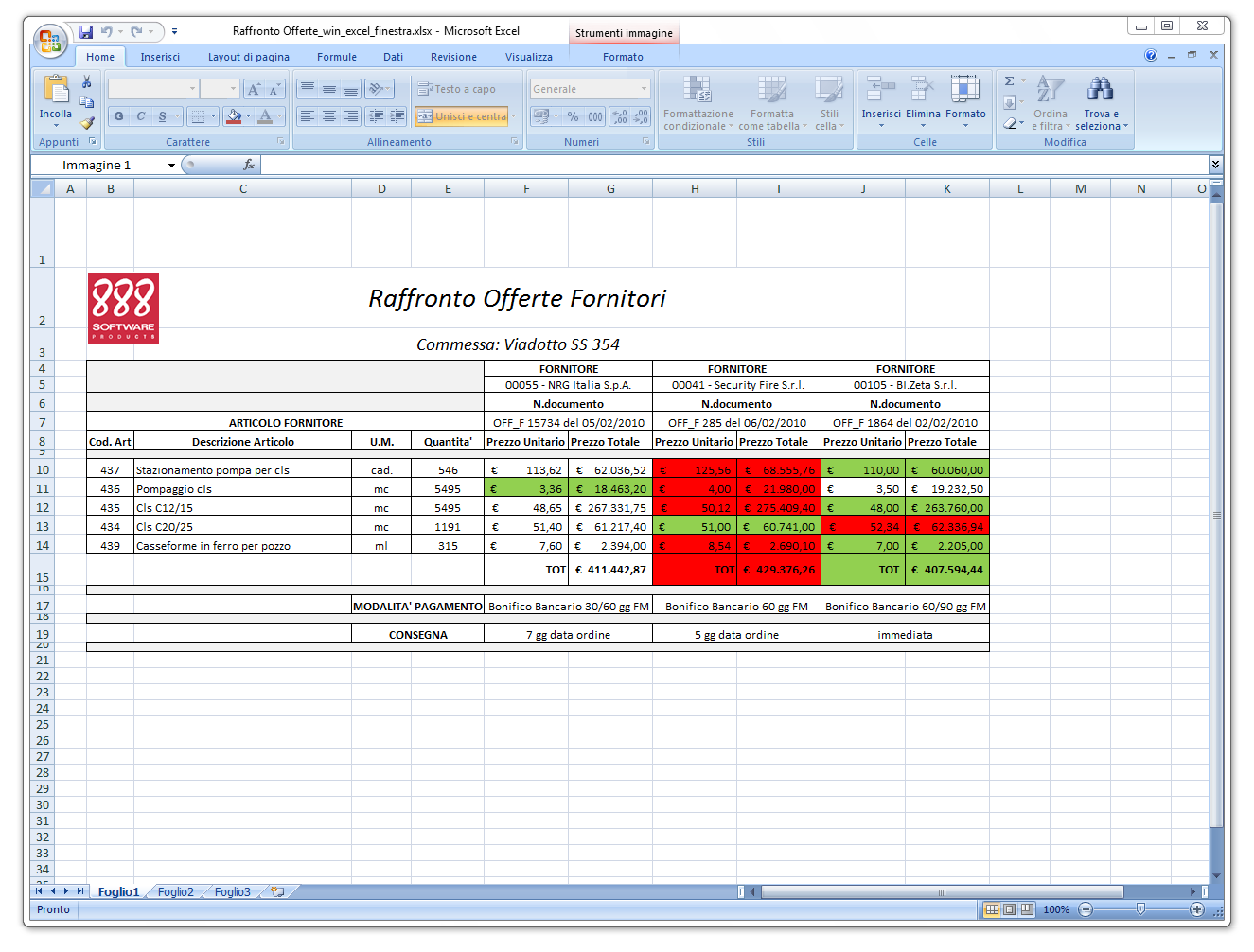Click the Help question mark icon
Image resolution: width=1254 pixels, height=952 pixels.
tap(1151, 56)
